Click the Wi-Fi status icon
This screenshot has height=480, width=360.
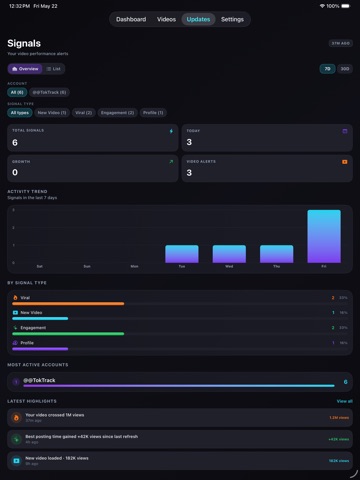coord(322,6)
